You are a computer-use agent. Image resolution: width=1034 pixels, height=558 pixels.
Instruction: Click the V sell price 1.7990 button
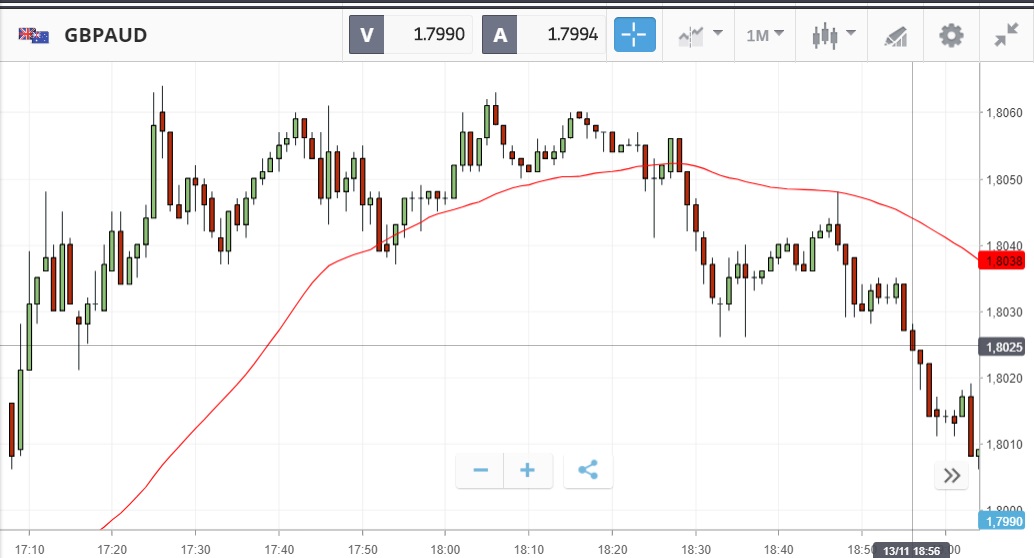point(410,36)
